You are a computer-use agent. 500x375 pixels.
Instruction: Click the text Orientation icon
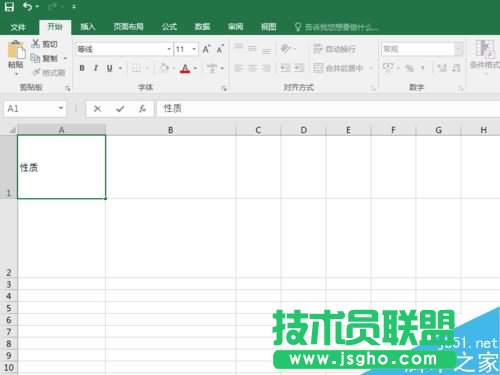pyautogui.click(x=286, y=49)
